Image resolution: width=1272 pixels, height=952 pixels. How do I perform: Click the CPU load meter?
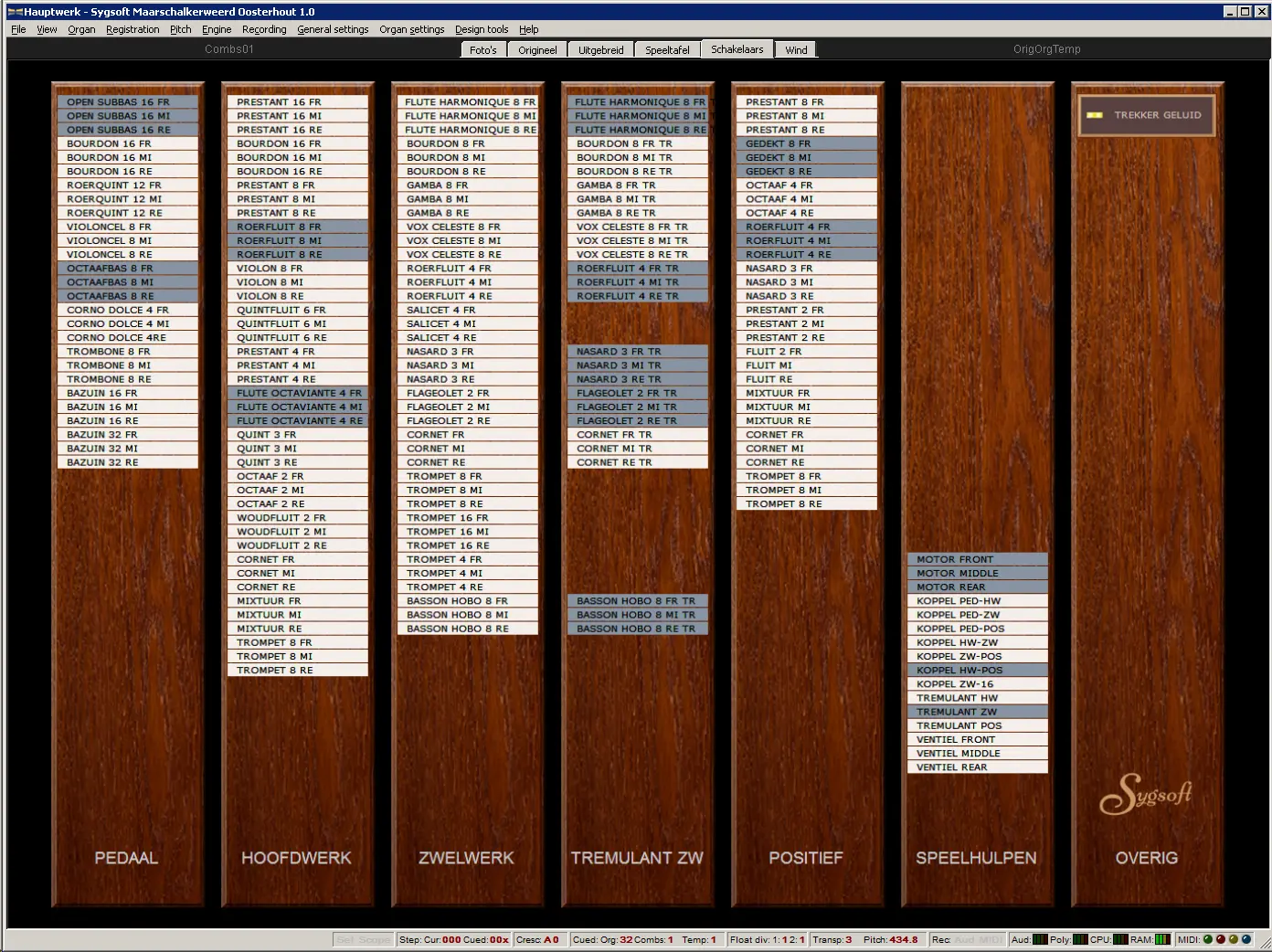tap(1119, 939)
